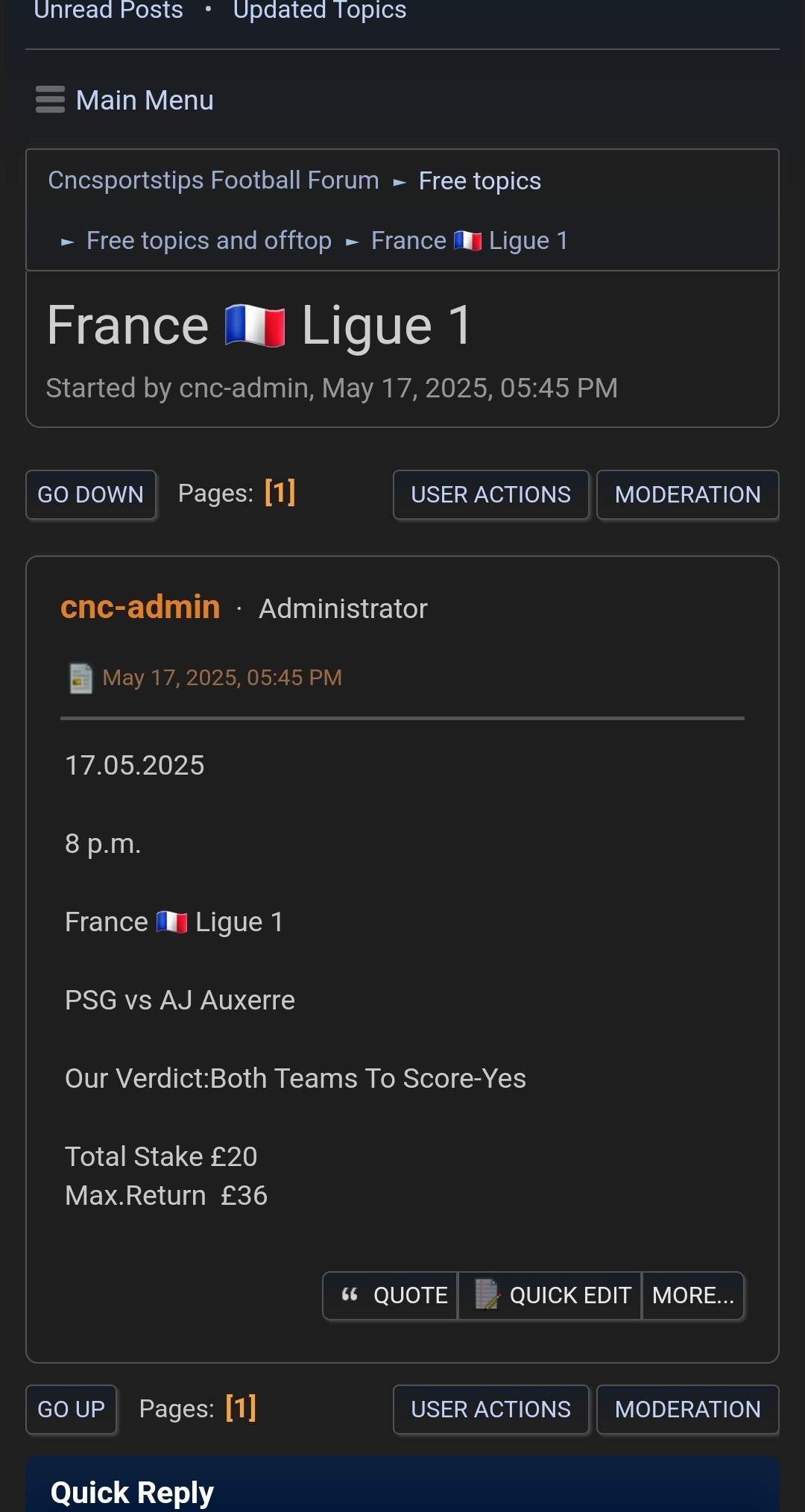The height and width of the screenshot is (1512, 805).
Task: Click the French flag in breadcrumb
Action: tap(467, 241)
